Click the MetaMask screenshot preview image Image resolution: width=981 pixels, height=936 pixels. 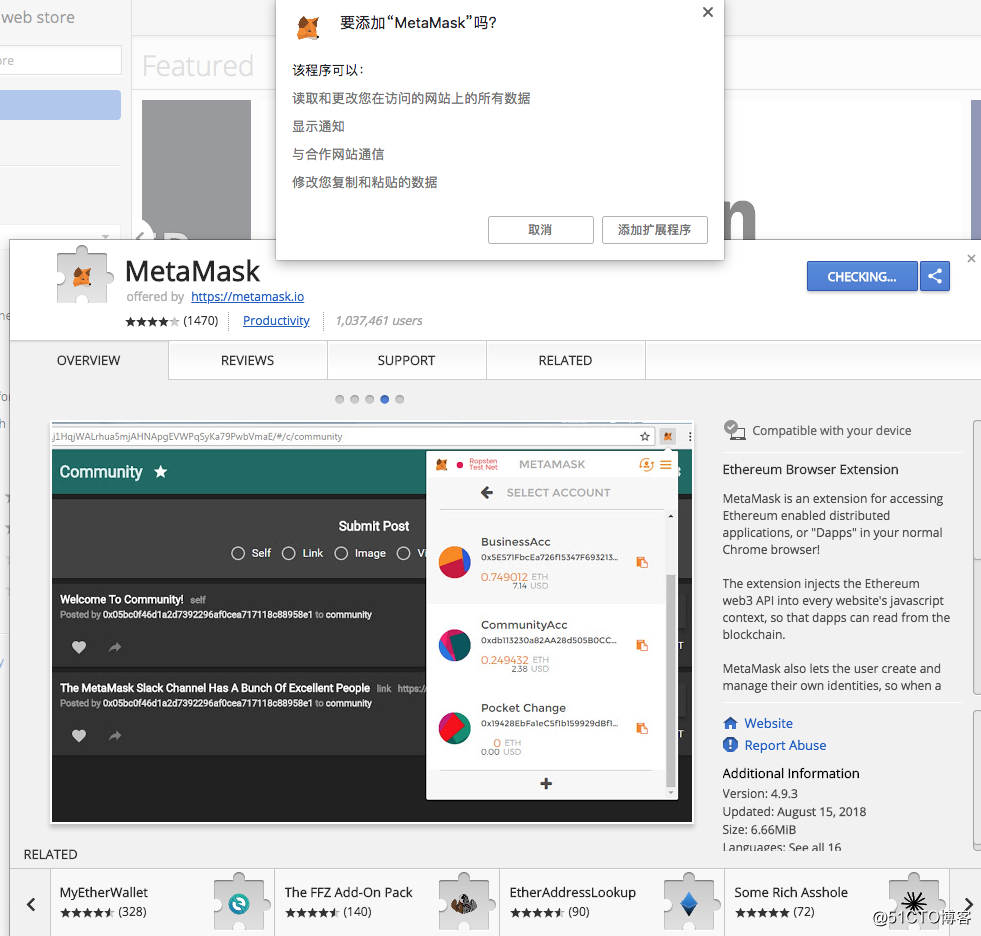click(x=372, y=623)
